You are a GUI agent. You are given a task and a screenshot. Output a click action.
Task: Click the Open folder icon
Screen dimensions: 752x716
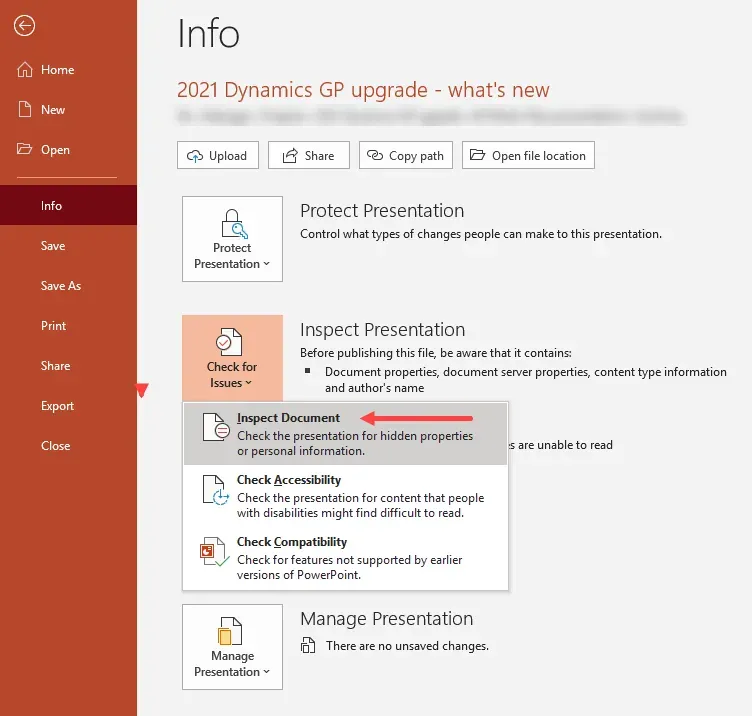click(25, 150)
